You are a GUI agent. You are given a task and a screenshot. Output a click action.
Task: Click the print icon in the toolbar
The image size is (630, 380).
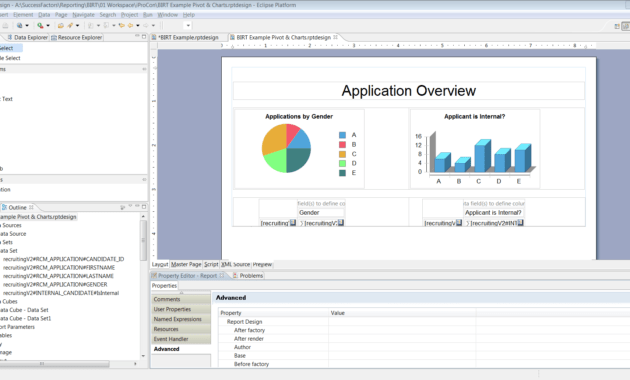click(x=5, y=25)
